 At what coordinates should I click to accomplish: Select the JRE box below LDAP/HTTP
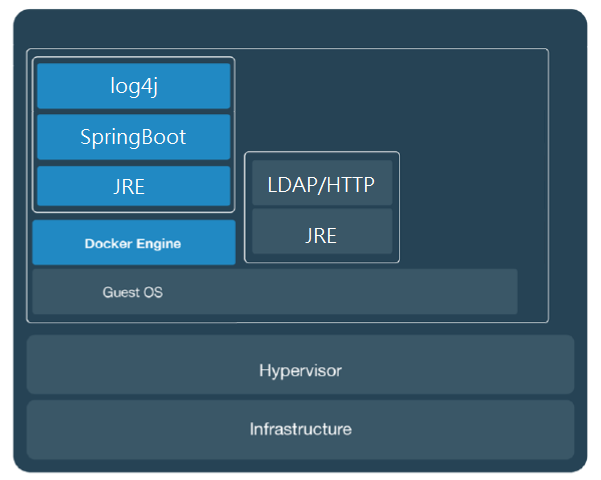point(322,231)
